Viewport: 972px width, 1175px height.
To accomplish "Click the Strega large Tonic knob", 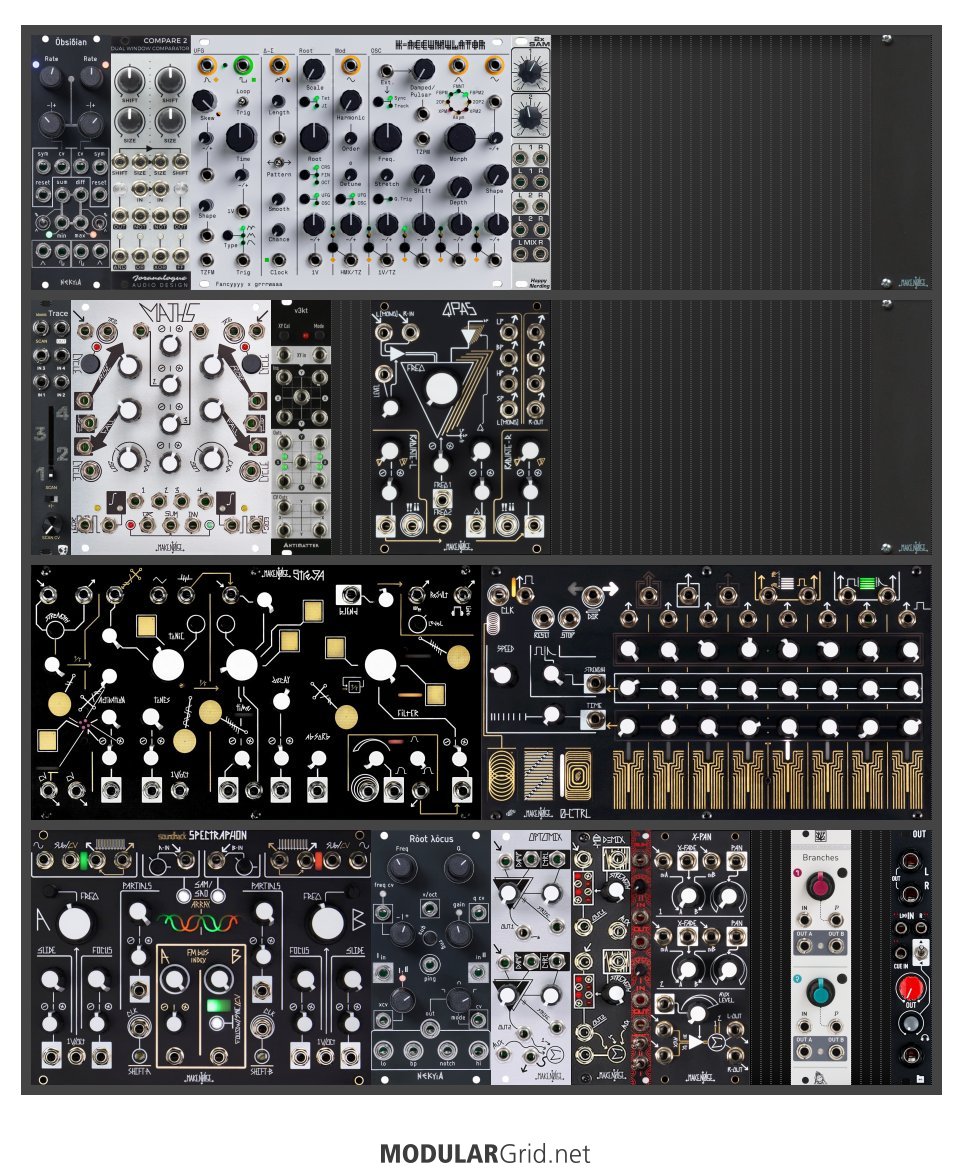I will pos(168,664).
